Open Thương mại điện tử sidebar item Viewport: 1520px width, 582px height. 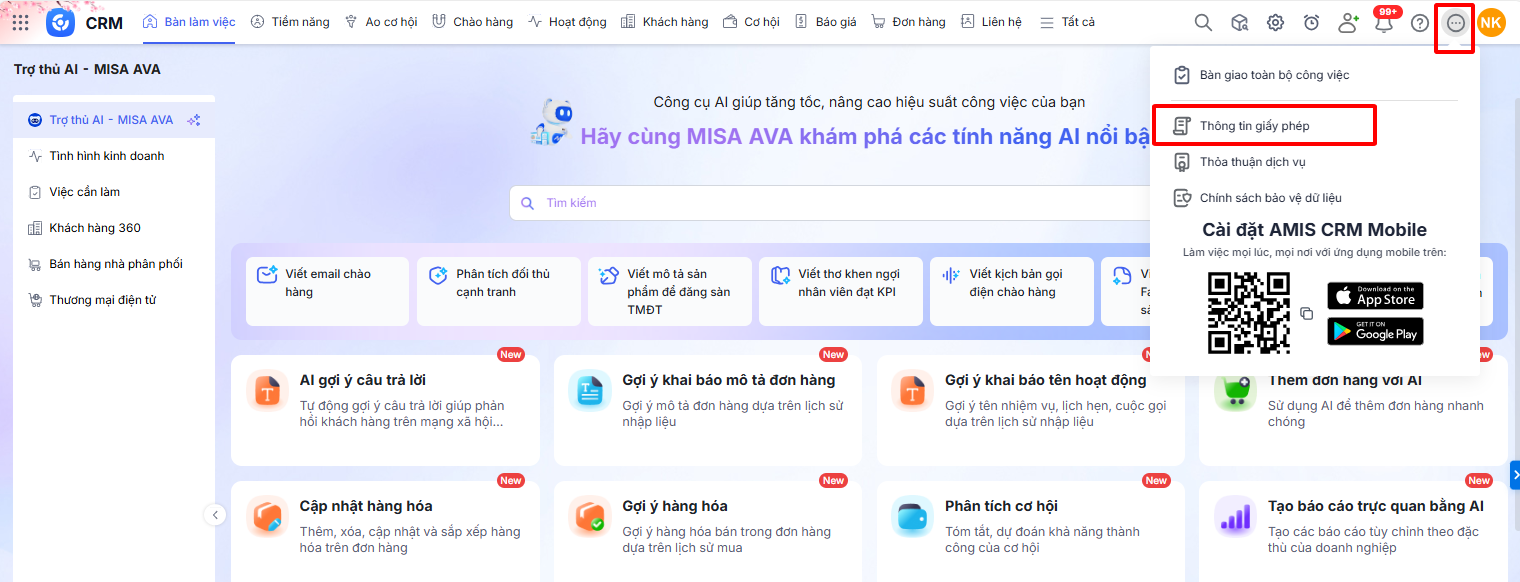[114, 300]
